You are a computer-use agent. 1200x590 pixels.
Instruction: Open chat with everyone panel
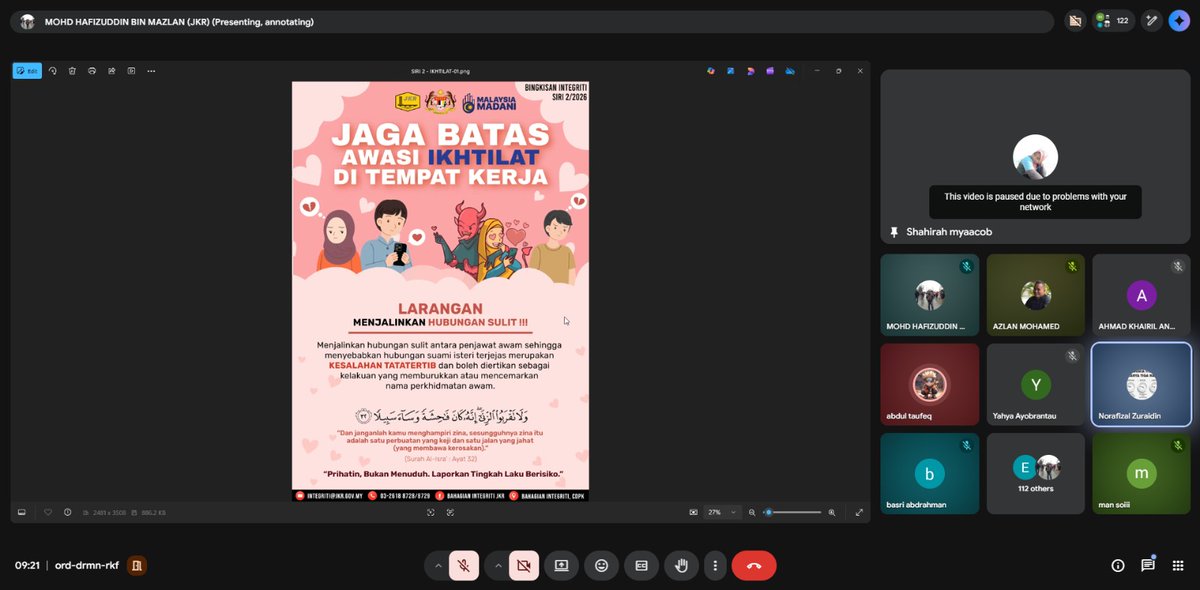click(x=1148, y=566)
